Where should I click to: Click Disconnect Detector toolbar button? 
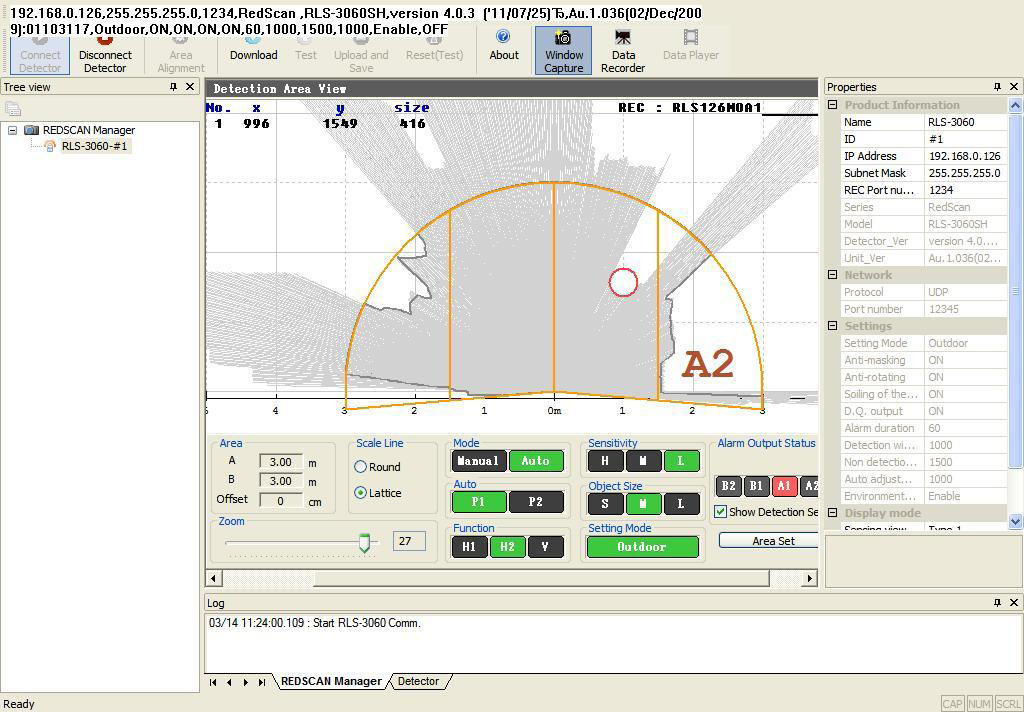[x=105, y=55]
